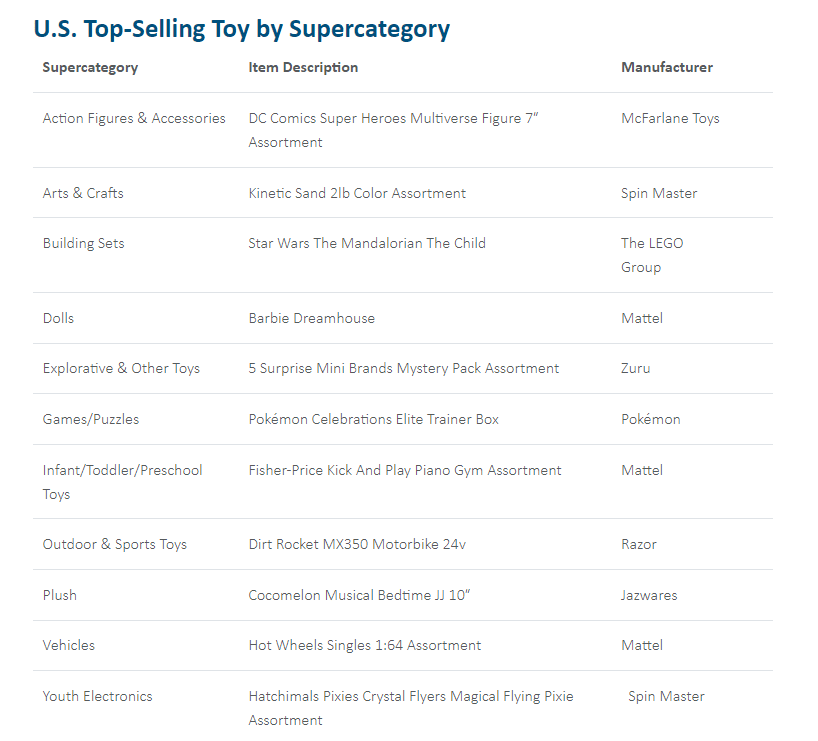Click the Razor manufacturer cell

coord(639,544)
